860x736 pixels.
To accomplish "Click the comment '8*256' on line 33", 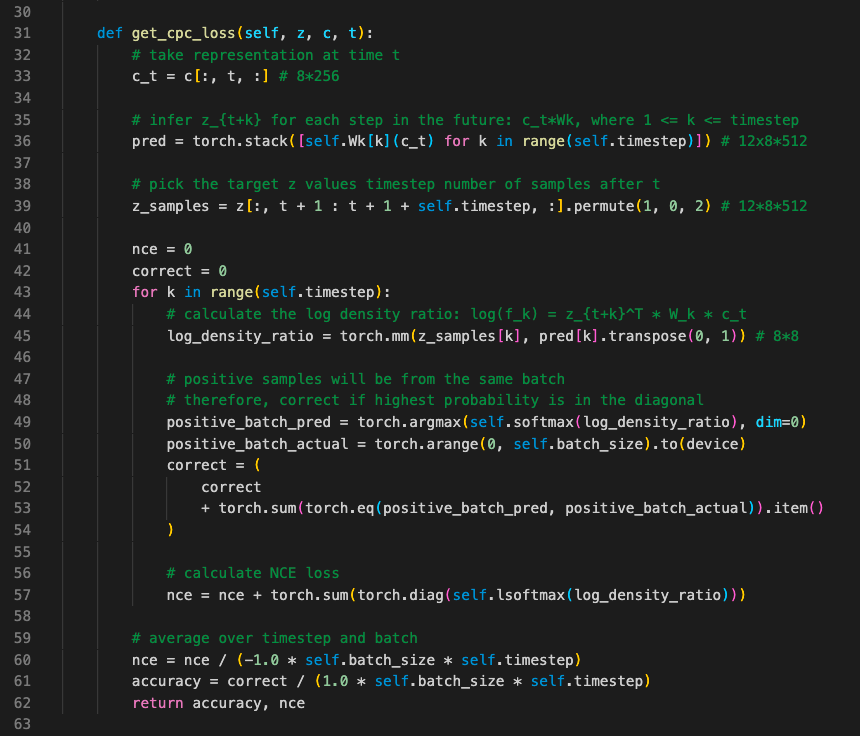I will 309,76.
